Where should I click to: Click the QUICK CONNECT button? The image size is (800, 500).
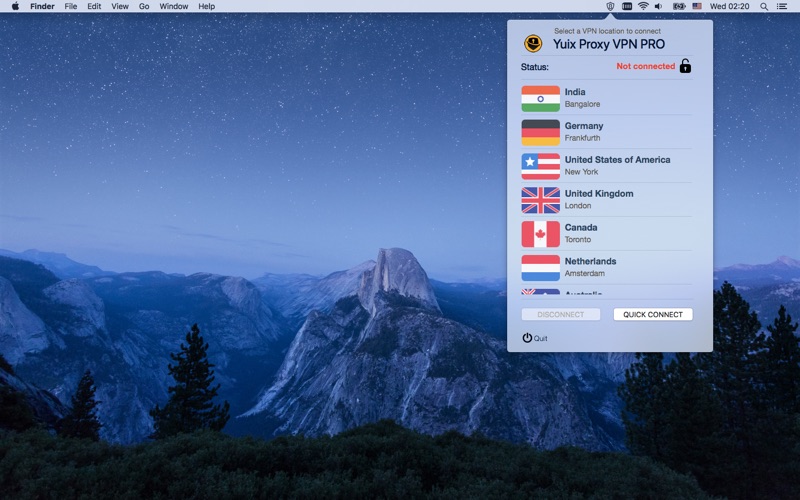tap(653, 314)
